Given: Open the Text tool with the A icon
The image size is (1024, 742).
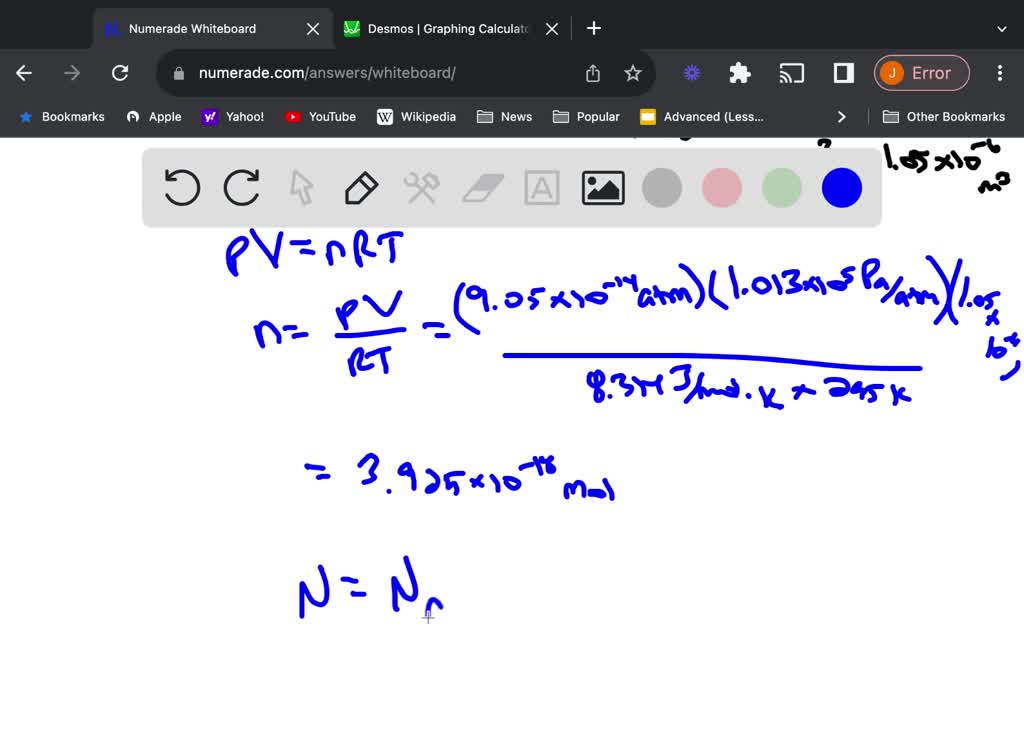Looking at the screenshot, I should pos(541,187).
